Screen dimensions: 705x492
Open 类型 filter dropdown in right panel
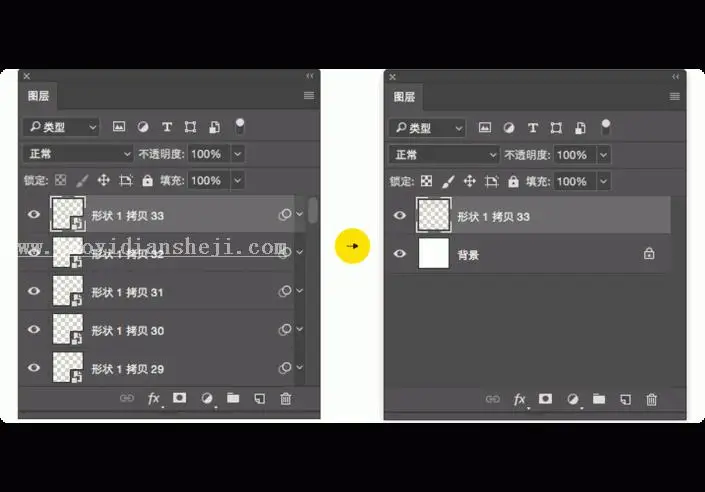(427, 128)
